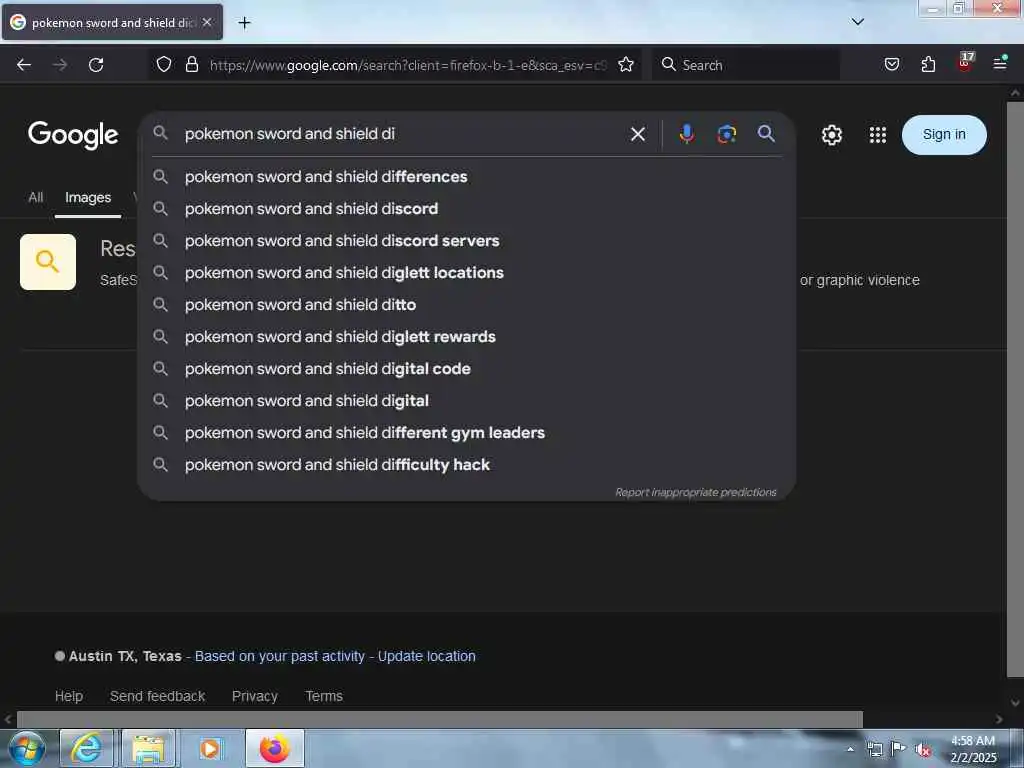The height and width of the screenshot is (768, 1024).
Task: Choose suggestion 'pokemon sword and shield digital'
Action: [466, 401]
